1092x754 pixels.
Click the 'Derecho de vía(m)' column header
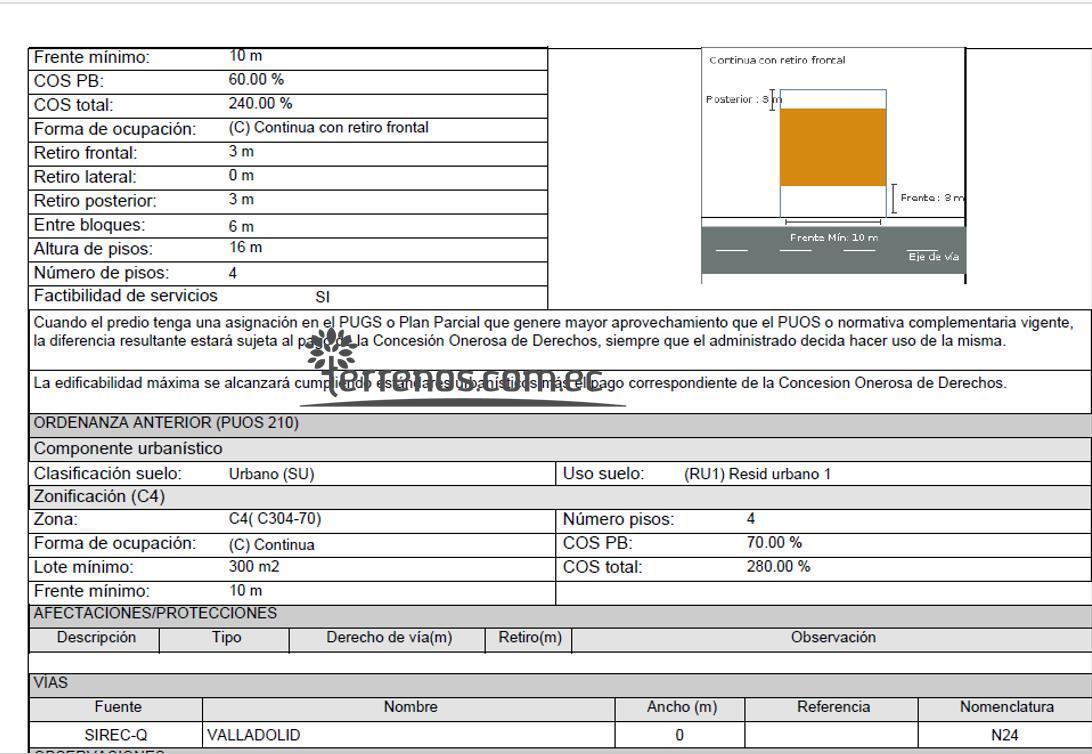click(389, 638)
